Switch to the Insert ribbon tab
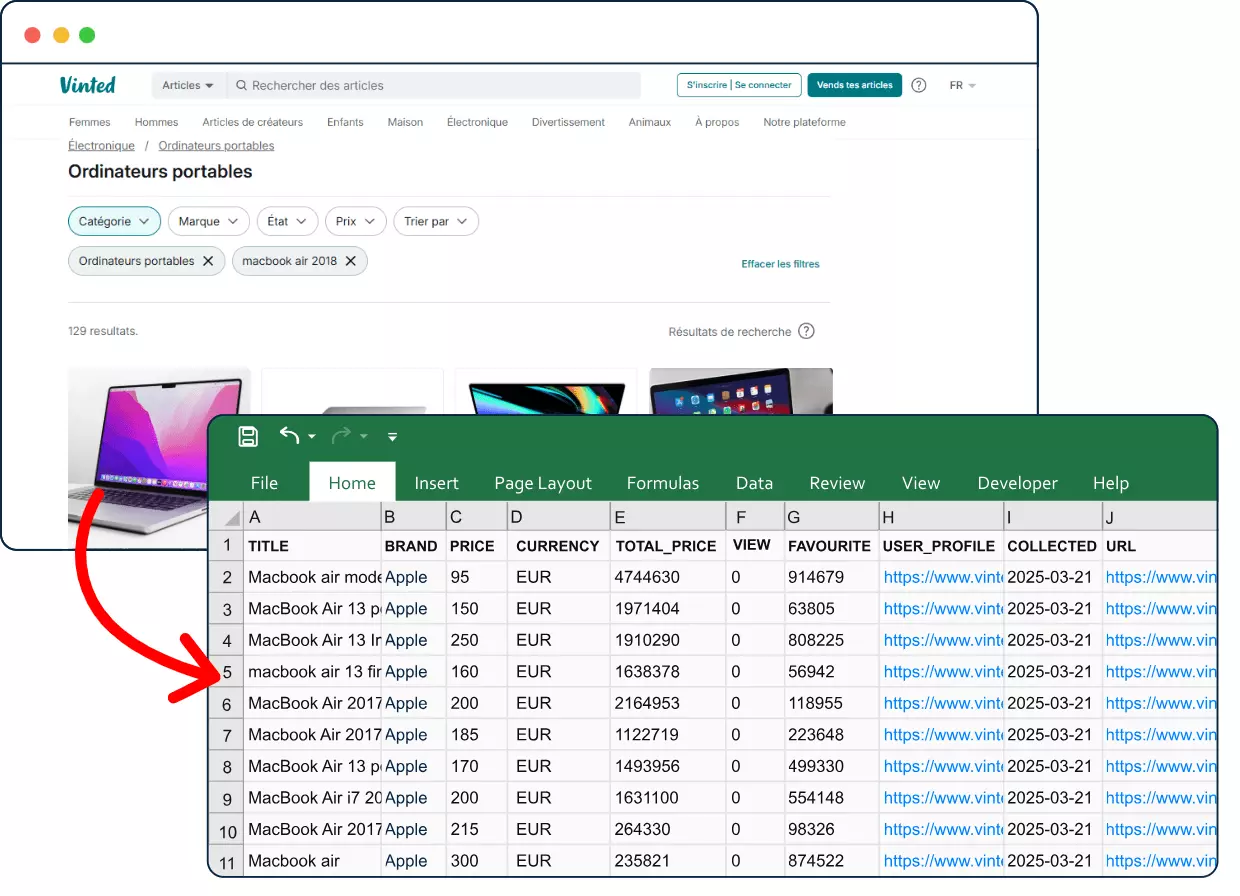Viewport: 1240px width, 896px height. (436, 482)
